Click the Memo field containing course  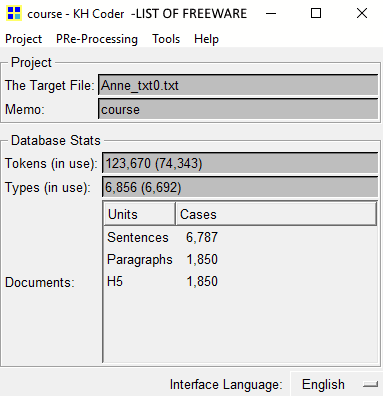pos(238,109)
